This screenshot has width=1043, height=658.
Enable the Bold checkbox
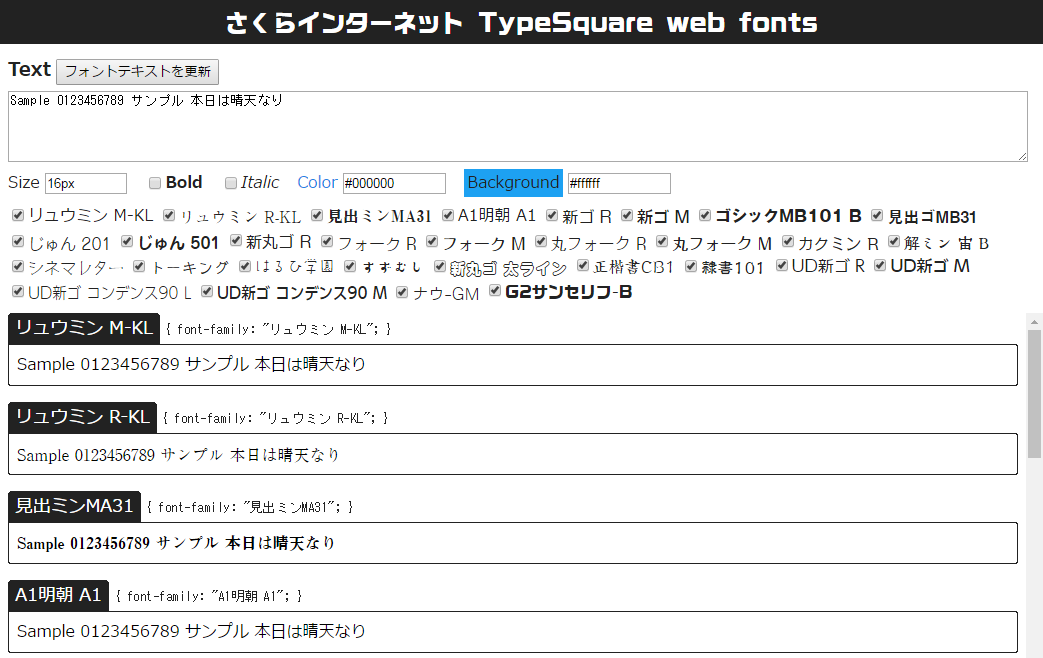pyautogui.click(x=155, y=183)
